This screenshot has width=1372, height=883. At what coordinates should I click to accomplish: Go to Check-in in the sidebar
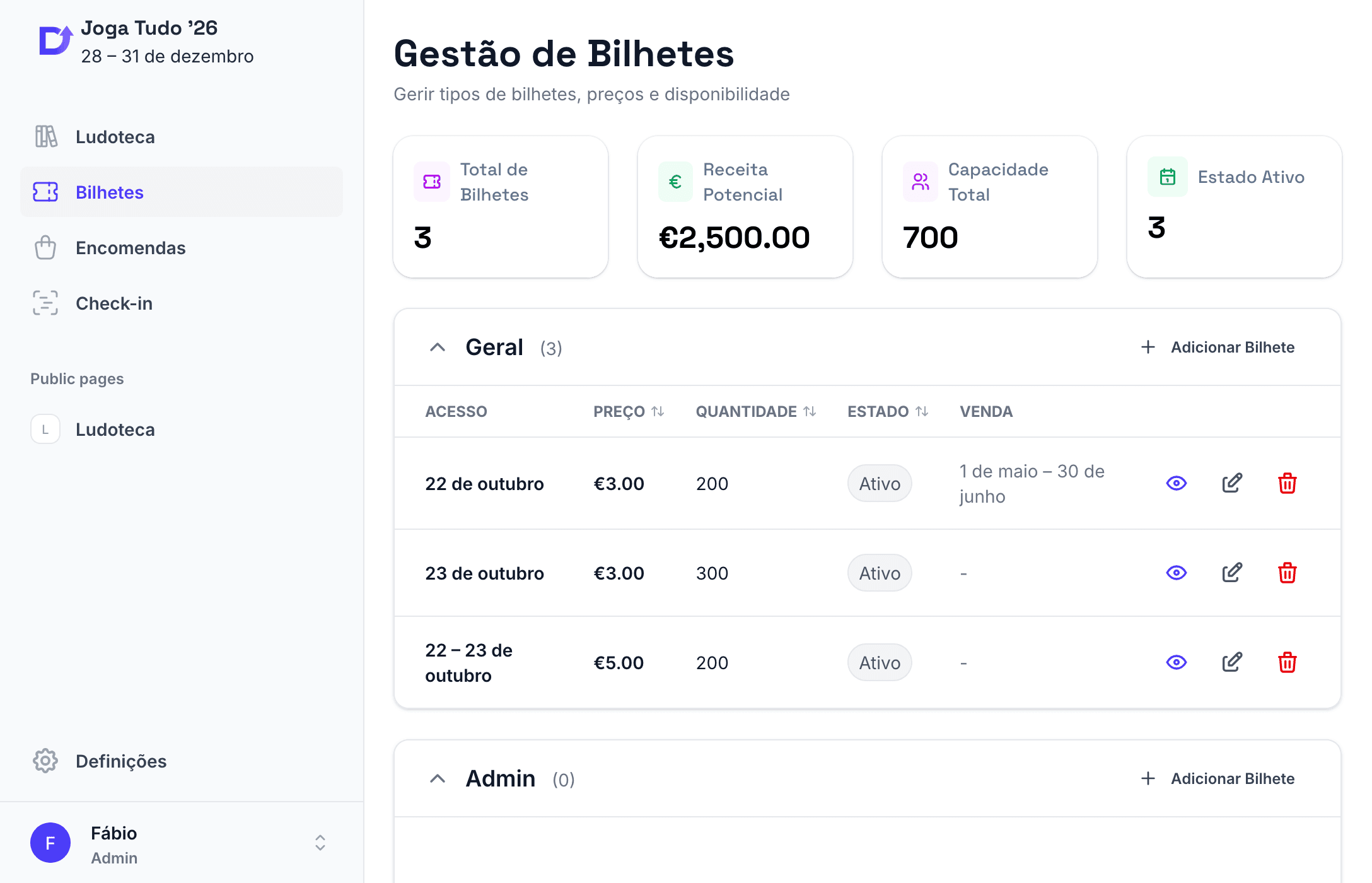pyautogui.click(x=182, y=303)
